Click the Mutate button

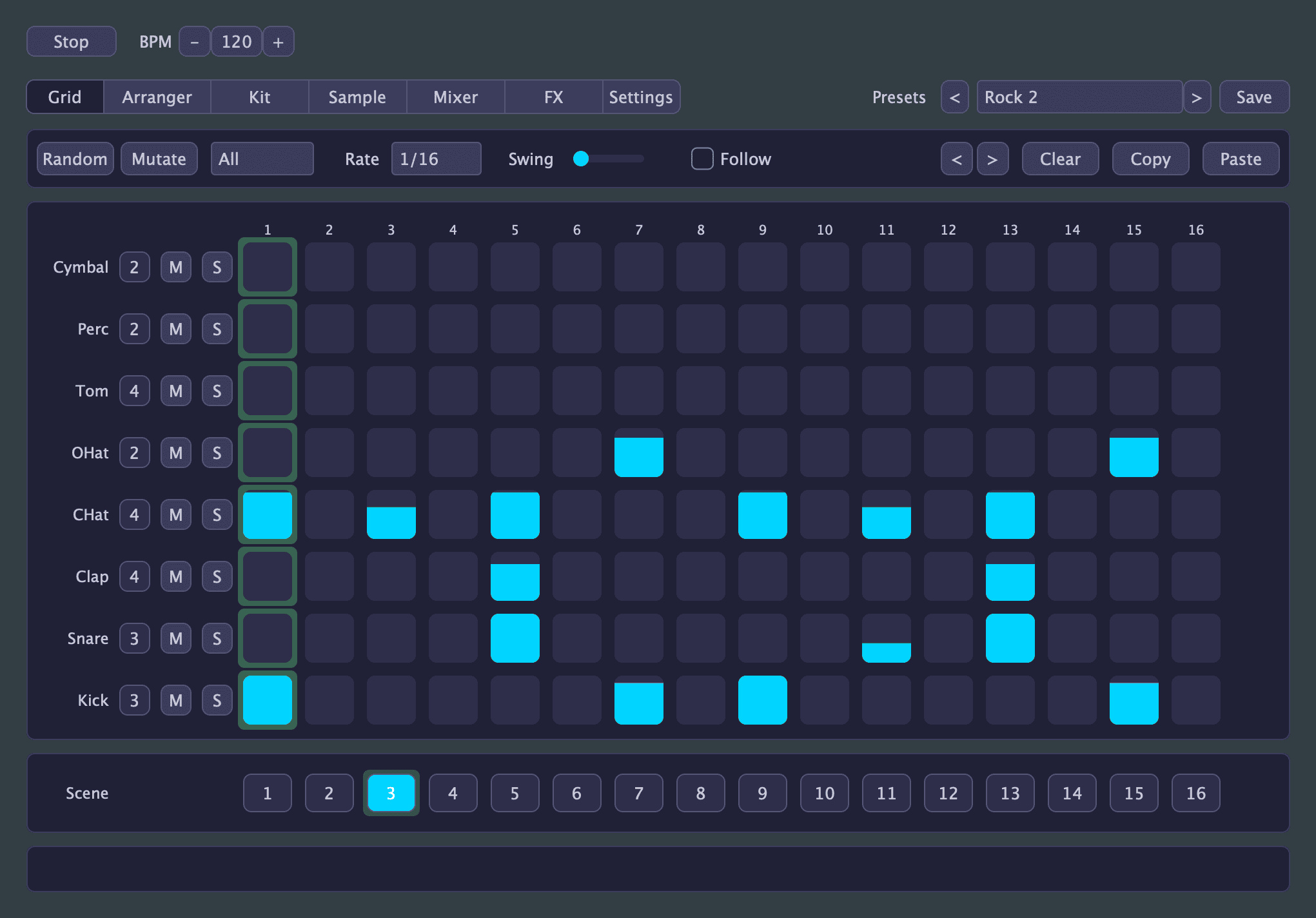pos(159,159)
